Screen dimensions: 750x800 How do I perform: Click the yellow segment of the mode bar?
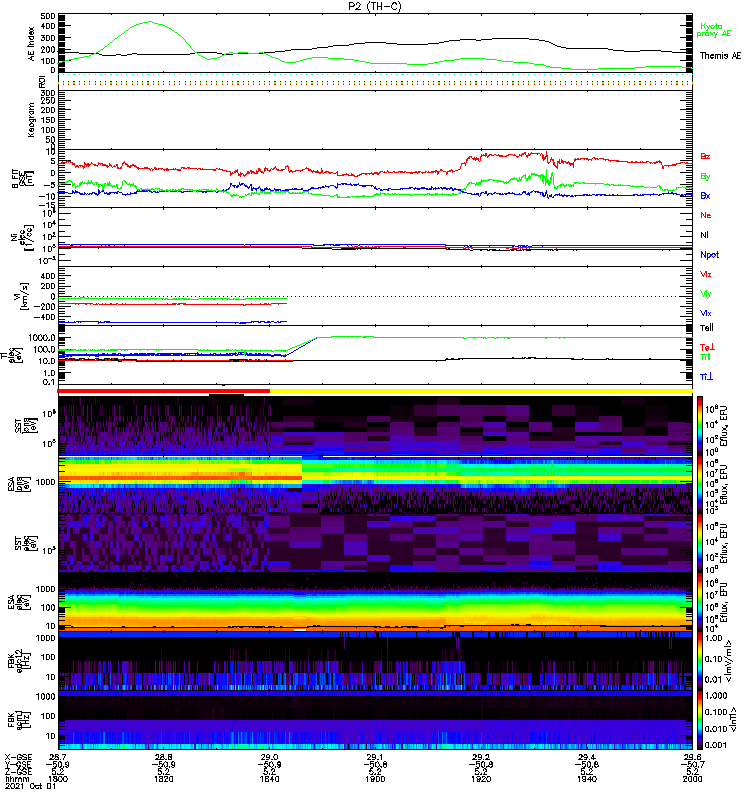[x=481, y=391]
